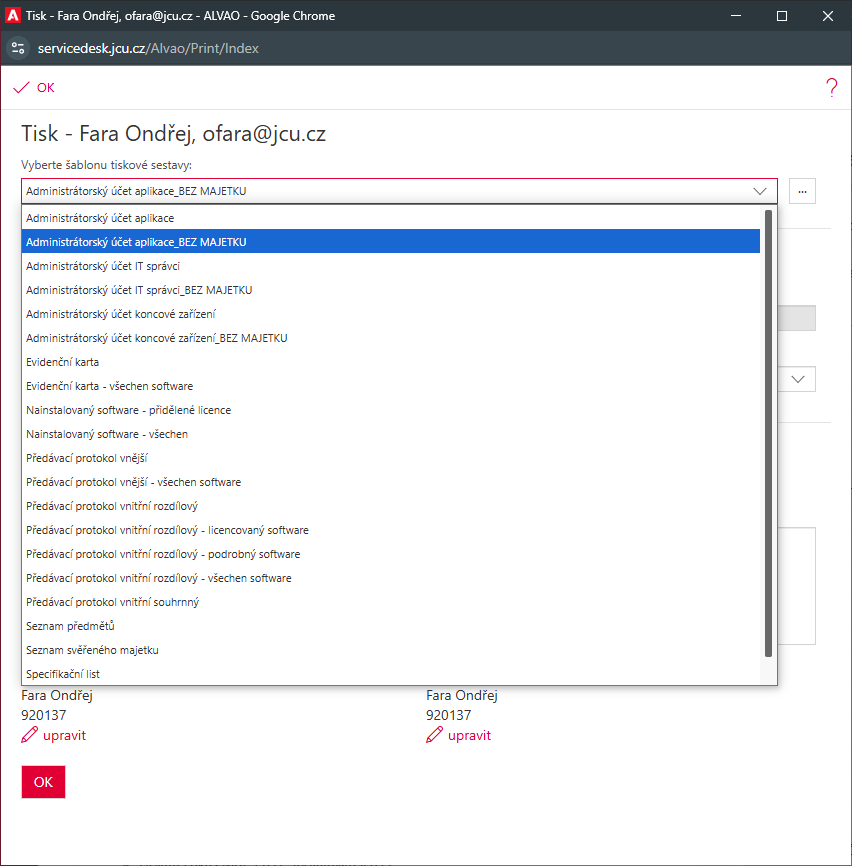
Task: Open the ellipsis button beside template dropdown
Action: pos(802,191)
